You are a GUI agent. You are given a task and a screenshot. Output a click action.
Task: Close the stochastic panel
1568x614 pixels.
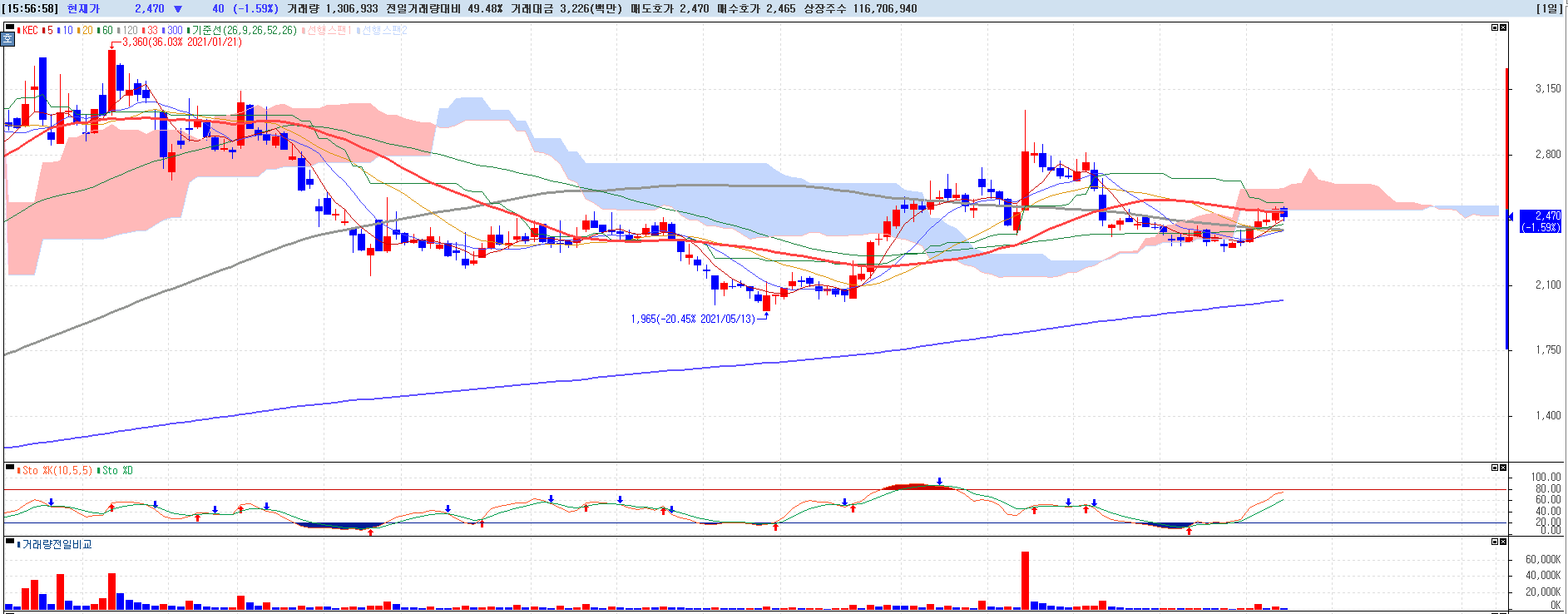(x=1502, y=468)
